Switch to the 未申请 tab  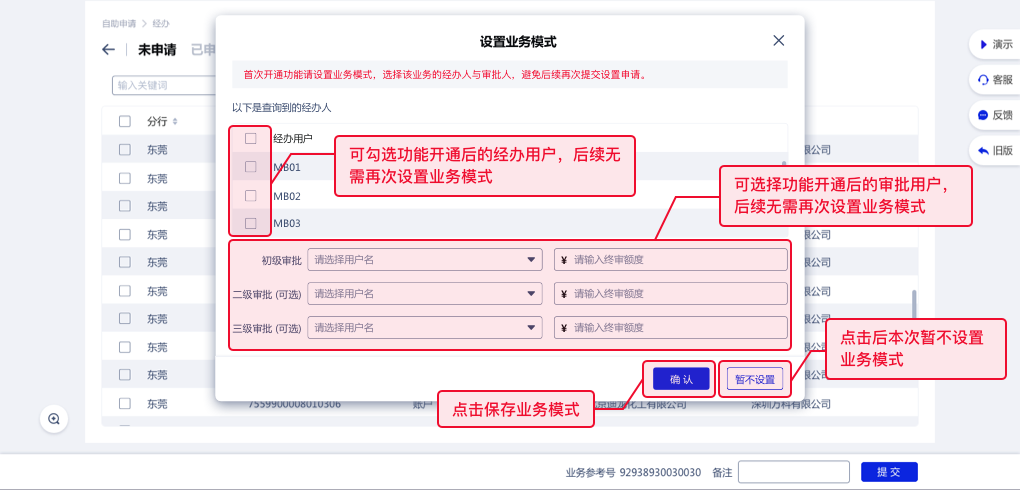tap(157, 50)
